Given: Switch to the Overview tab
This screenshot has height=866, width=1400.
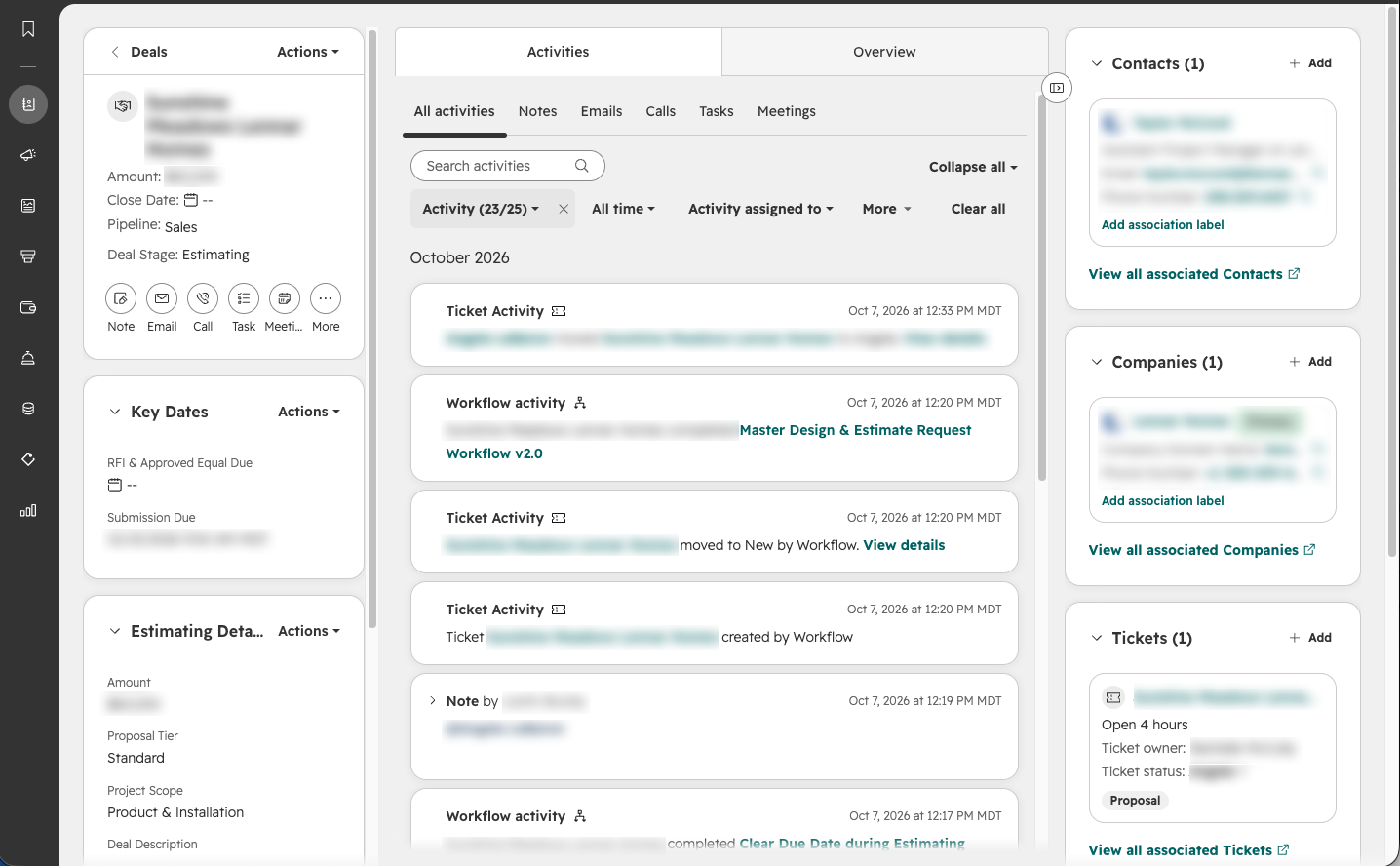Looking at the screenshot, I should click(884, 52).
